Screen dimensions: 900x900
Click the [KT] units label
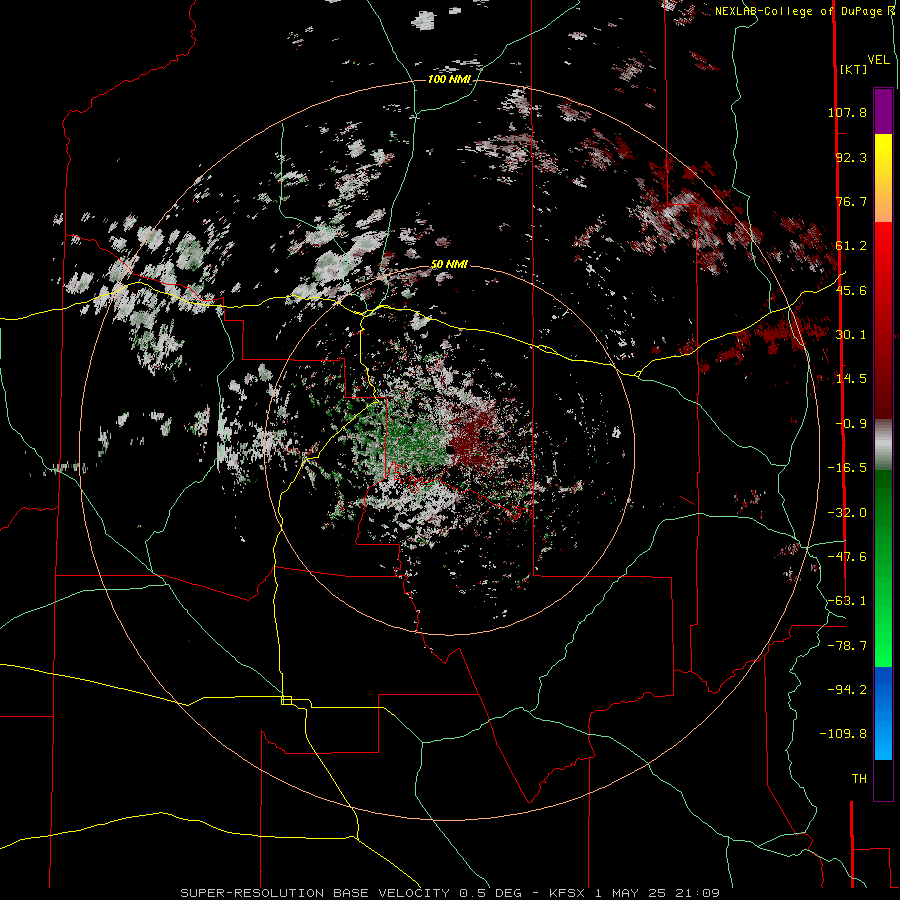point(853,69)
